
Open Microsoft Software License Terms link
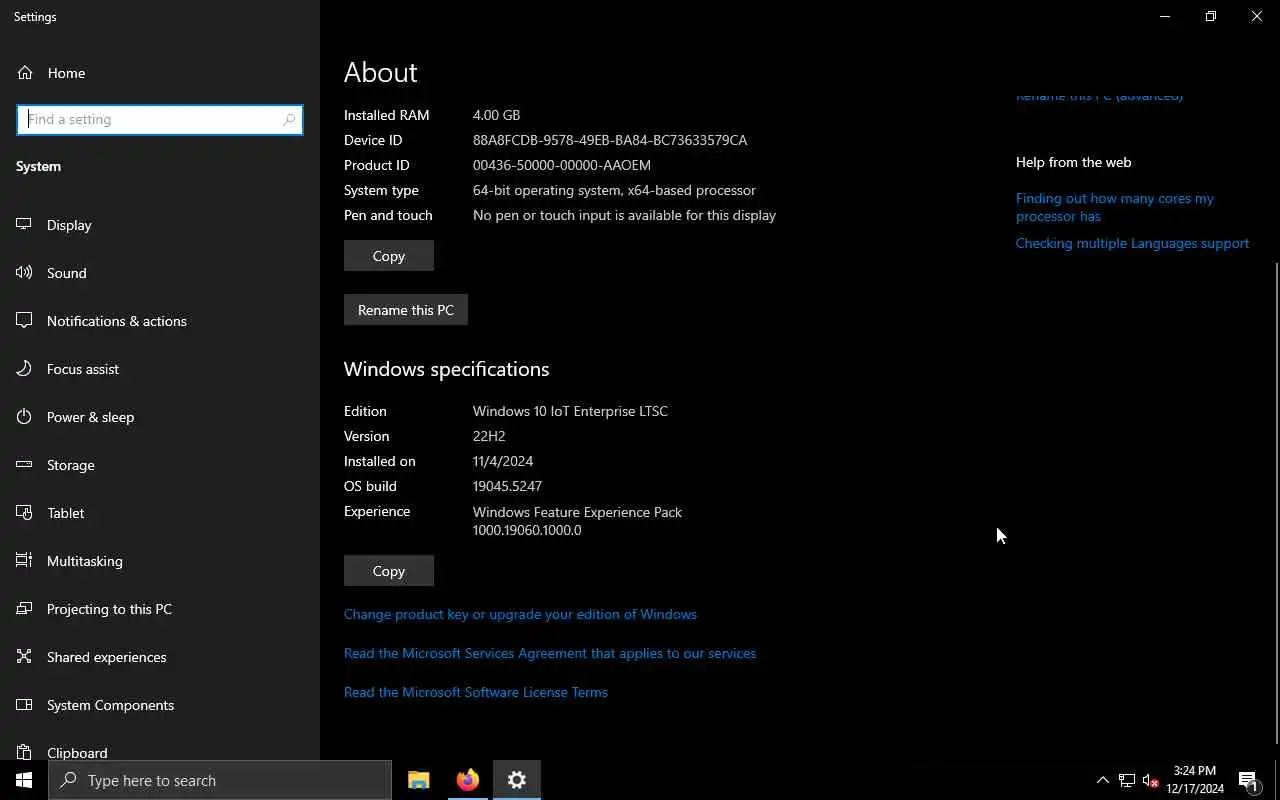click(x=476, y=692)
